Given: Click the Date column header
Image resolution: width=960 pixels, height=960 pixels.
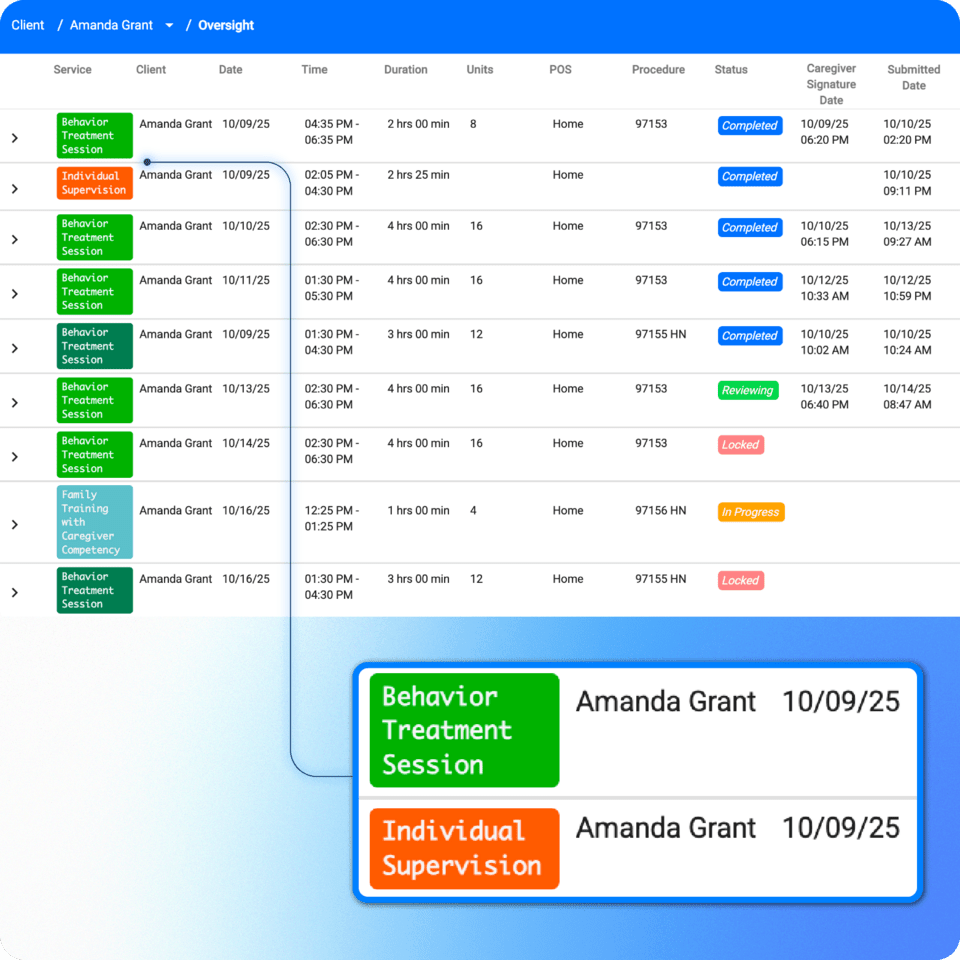Looking at the screenshot, I should pyautogui.click(x=230, y=70).
